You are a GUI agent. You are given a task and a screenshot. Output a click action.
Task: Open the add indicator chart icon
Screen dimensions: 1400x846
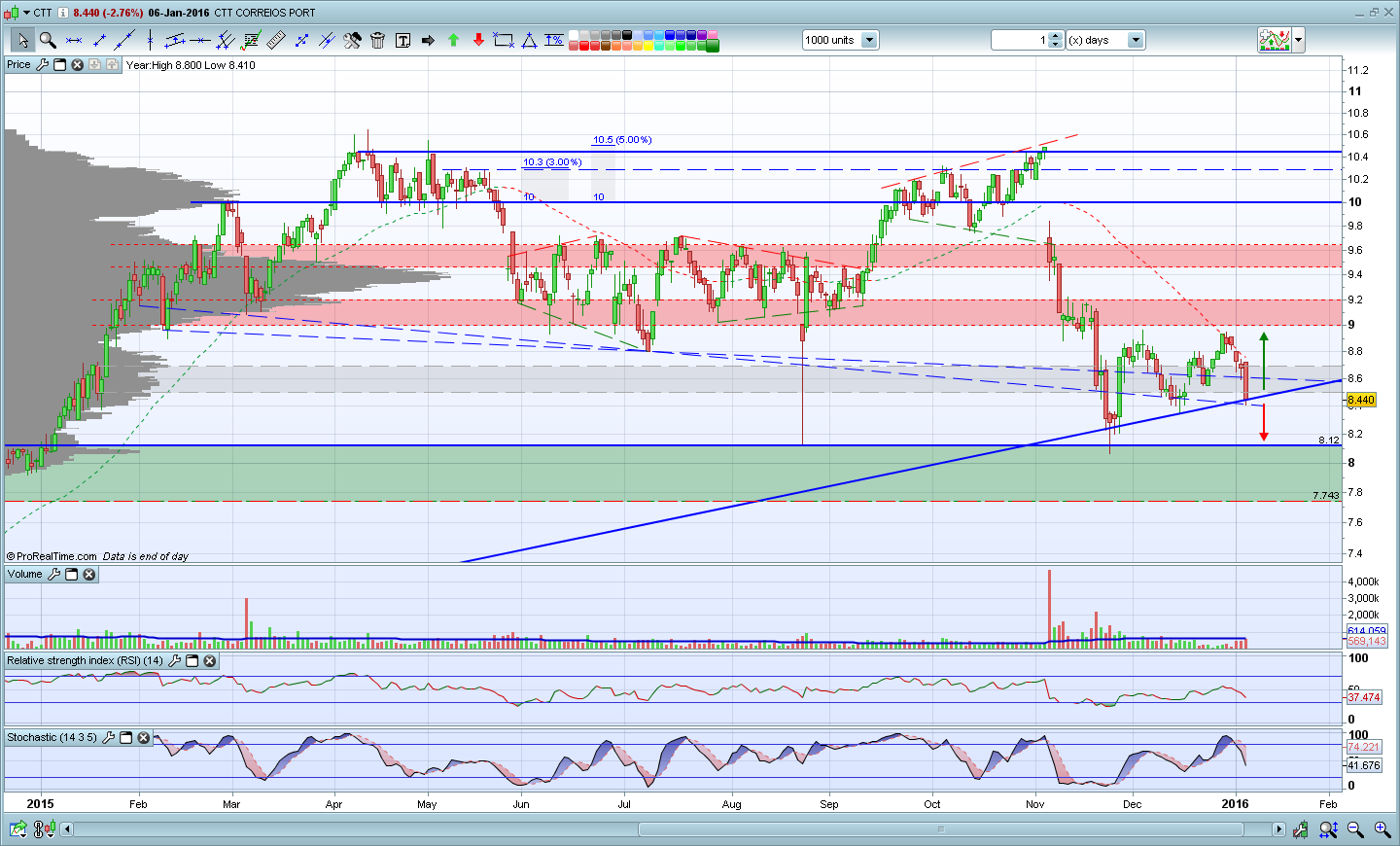pyautogui.click(x=1274, y=40)
